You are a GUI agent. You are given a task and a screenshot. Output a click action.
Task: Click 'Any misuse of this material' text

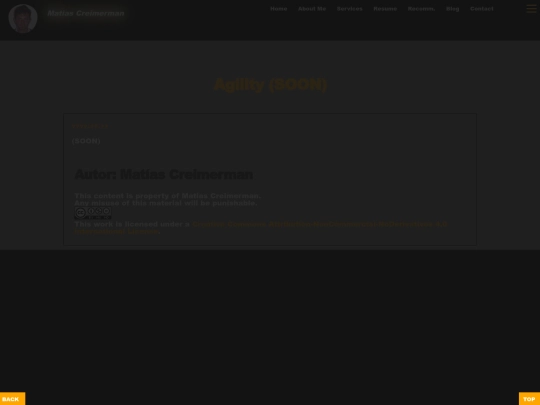pos(166,203)
